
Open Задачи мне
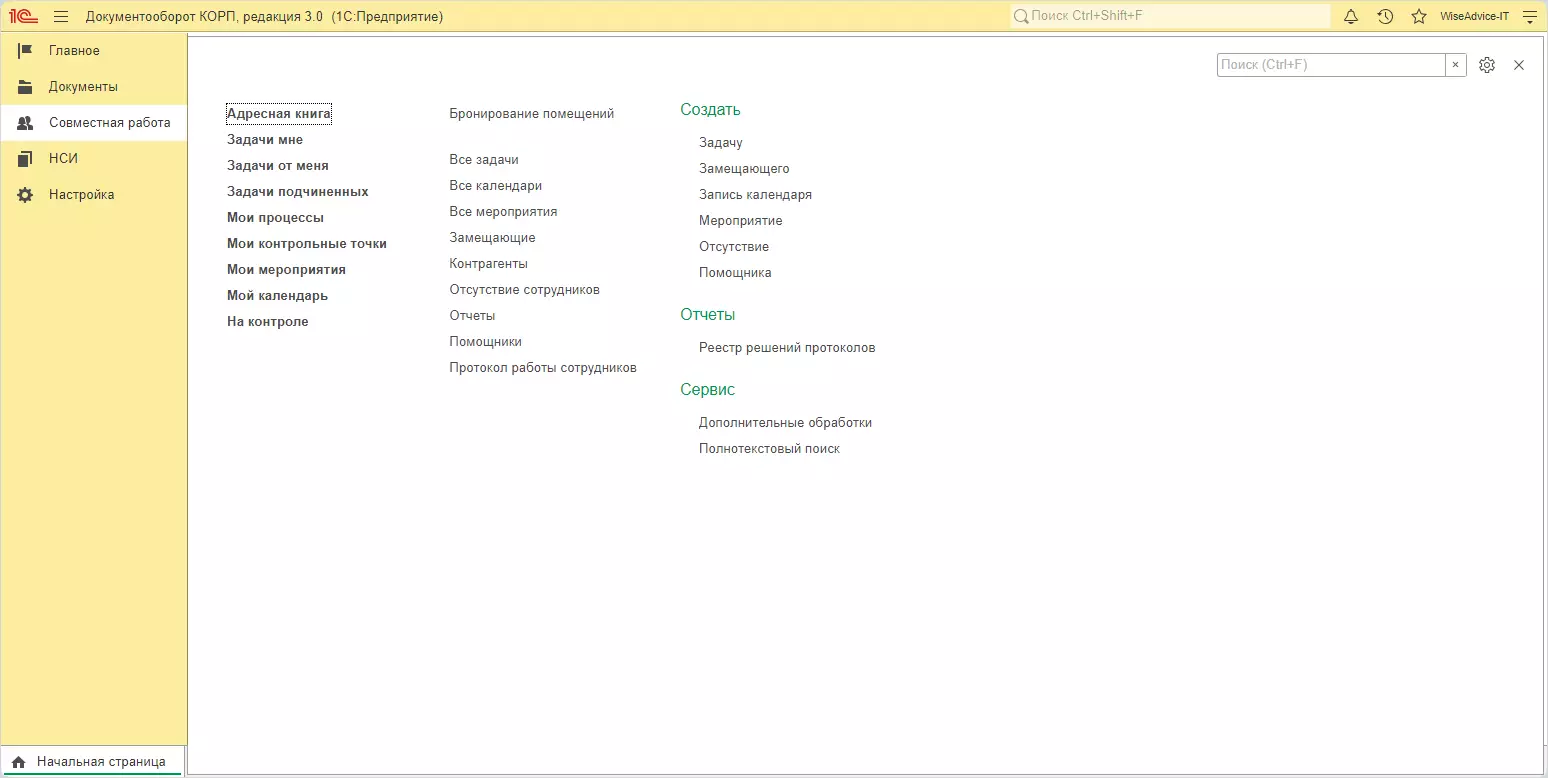point(265,140)
